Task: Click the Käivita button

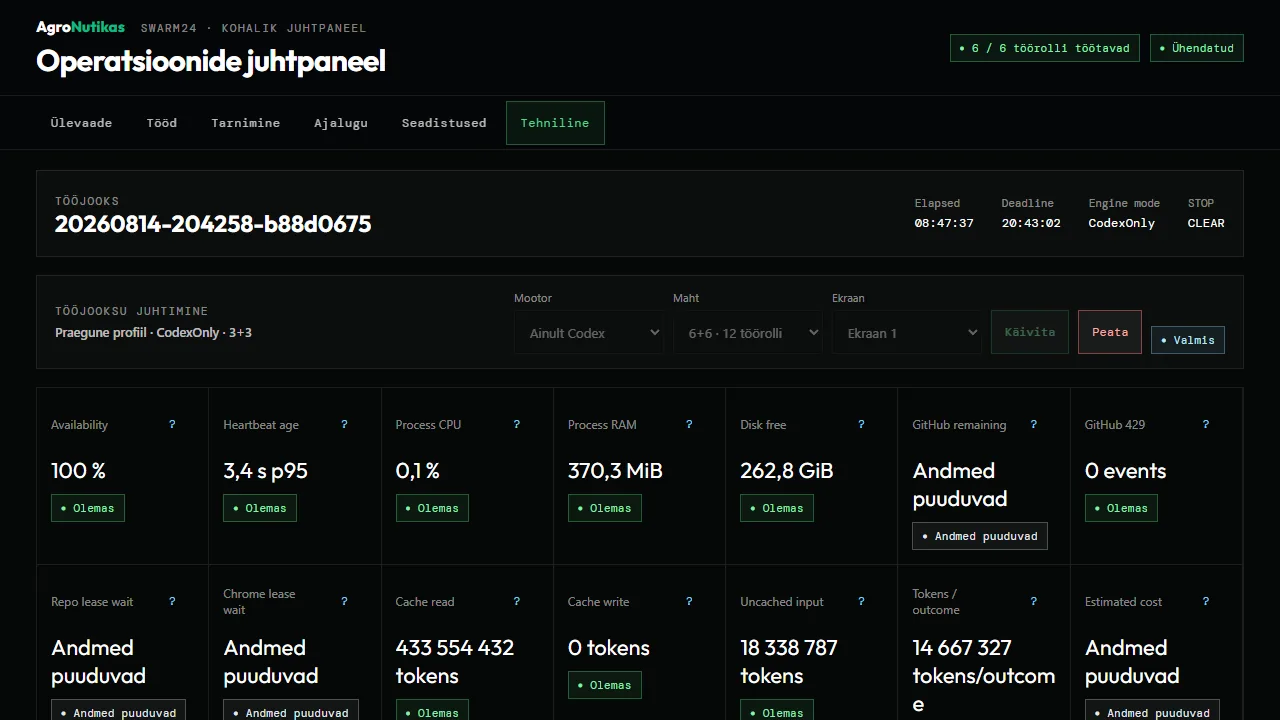Action: 1030,332
